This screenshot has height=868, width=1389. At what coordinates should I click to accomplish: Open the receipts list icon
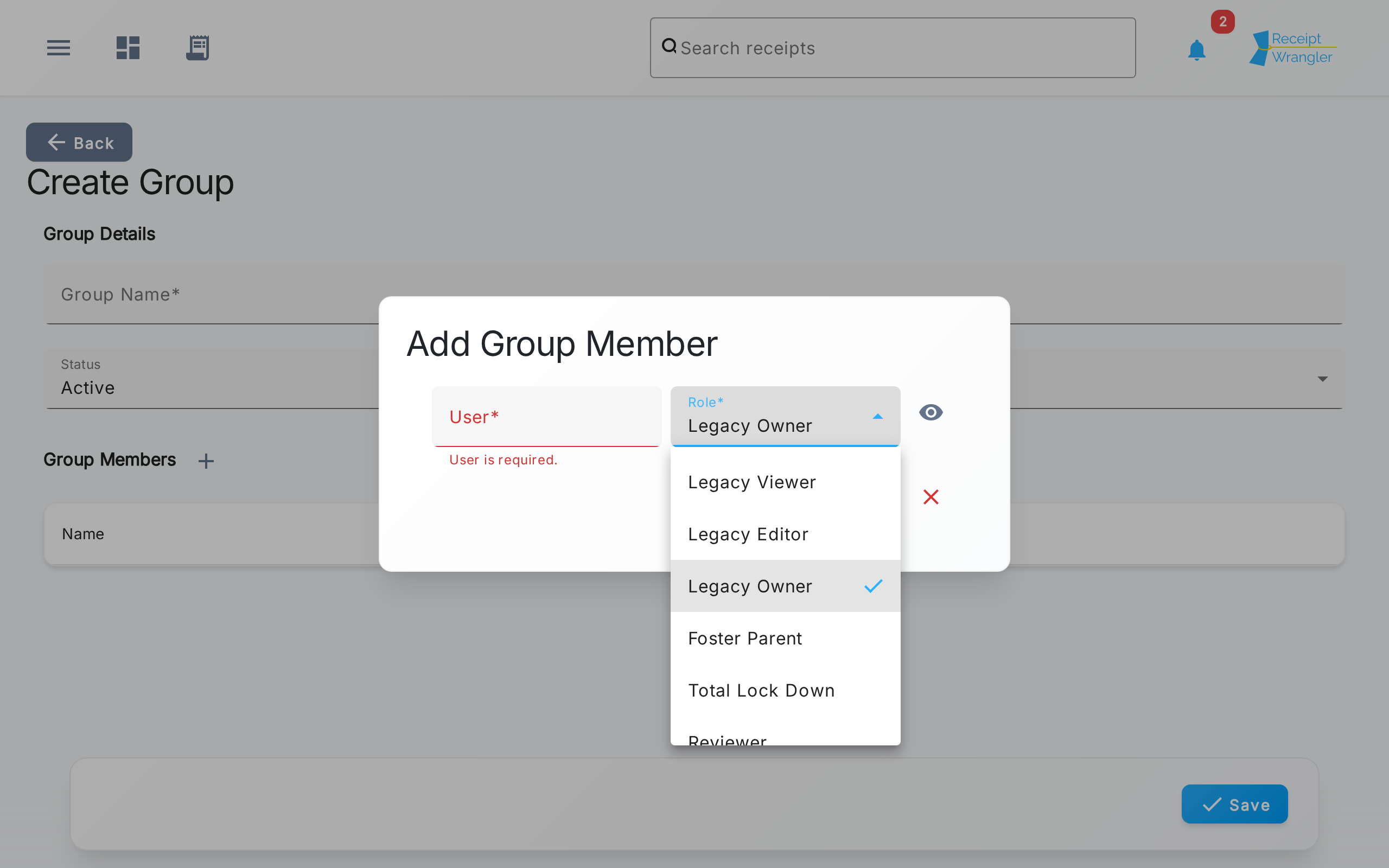(x=197, y=48)
